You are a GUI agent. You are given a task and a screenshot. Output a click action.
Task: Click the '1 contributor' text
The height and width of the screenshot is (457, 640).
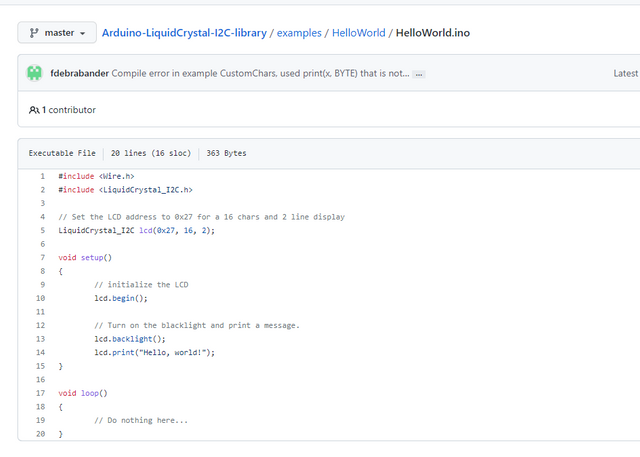[69, 110]
